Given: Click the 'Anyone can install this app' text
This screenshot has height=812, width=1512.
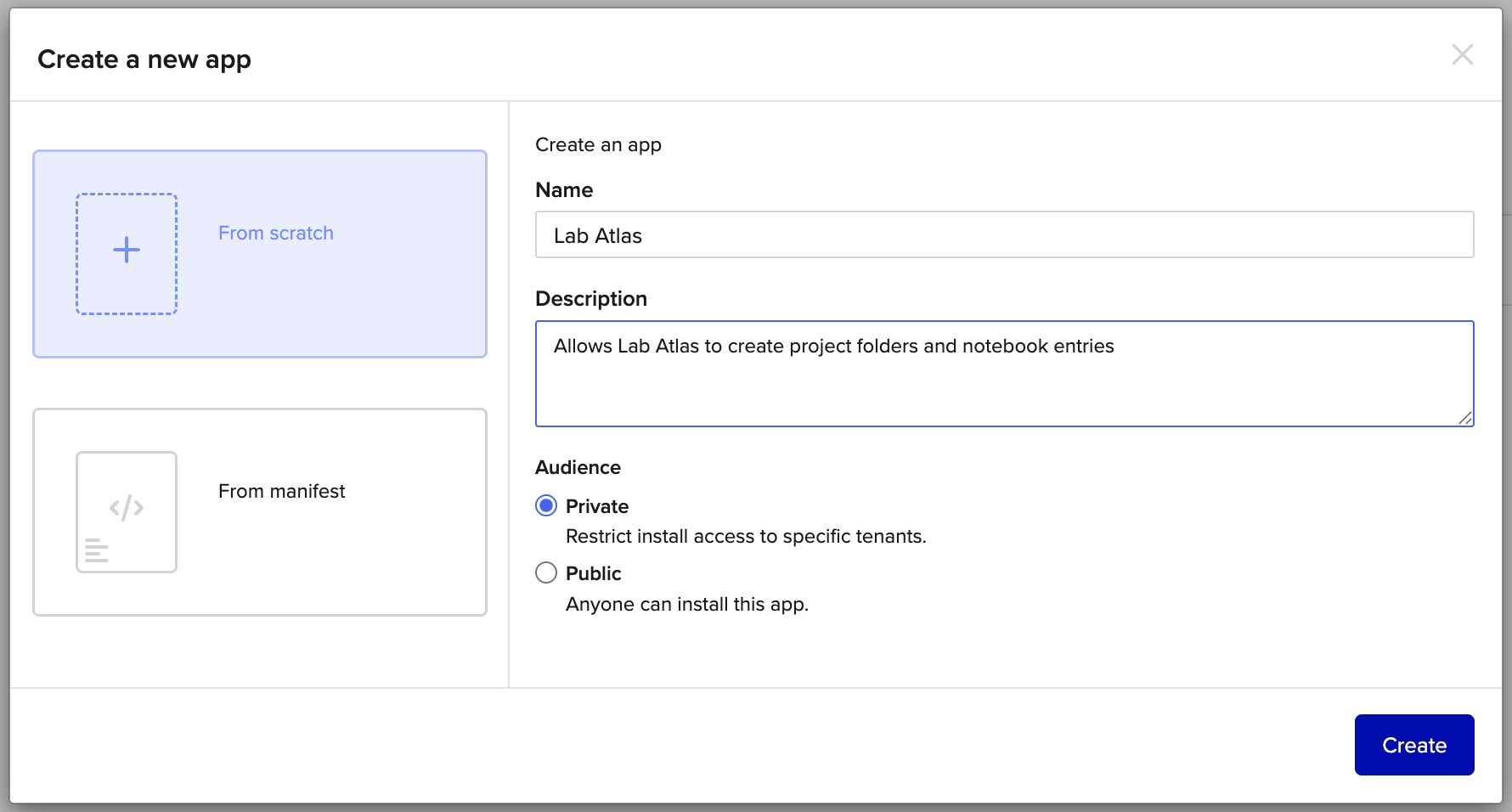Looking at the screenshot, I should click(x=687, y=605).
